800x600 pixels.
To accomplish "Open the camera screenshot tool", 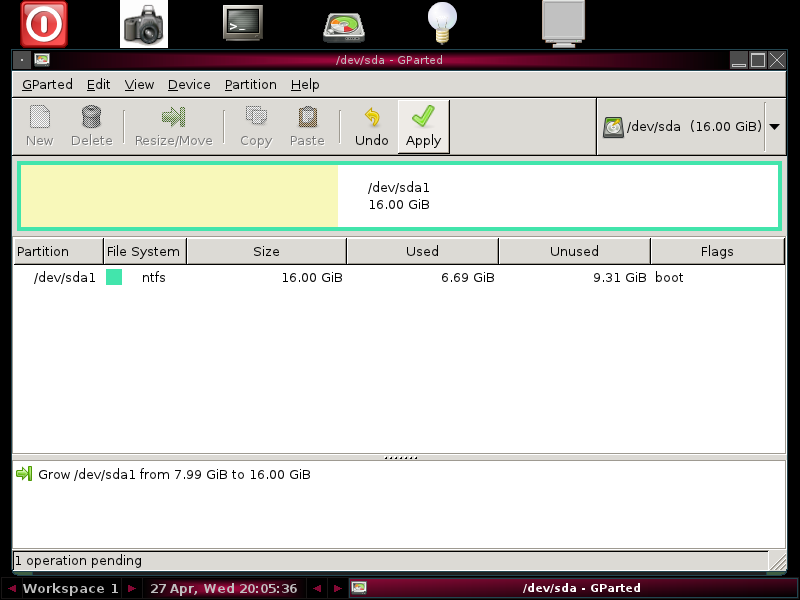I will coord(144,24).
